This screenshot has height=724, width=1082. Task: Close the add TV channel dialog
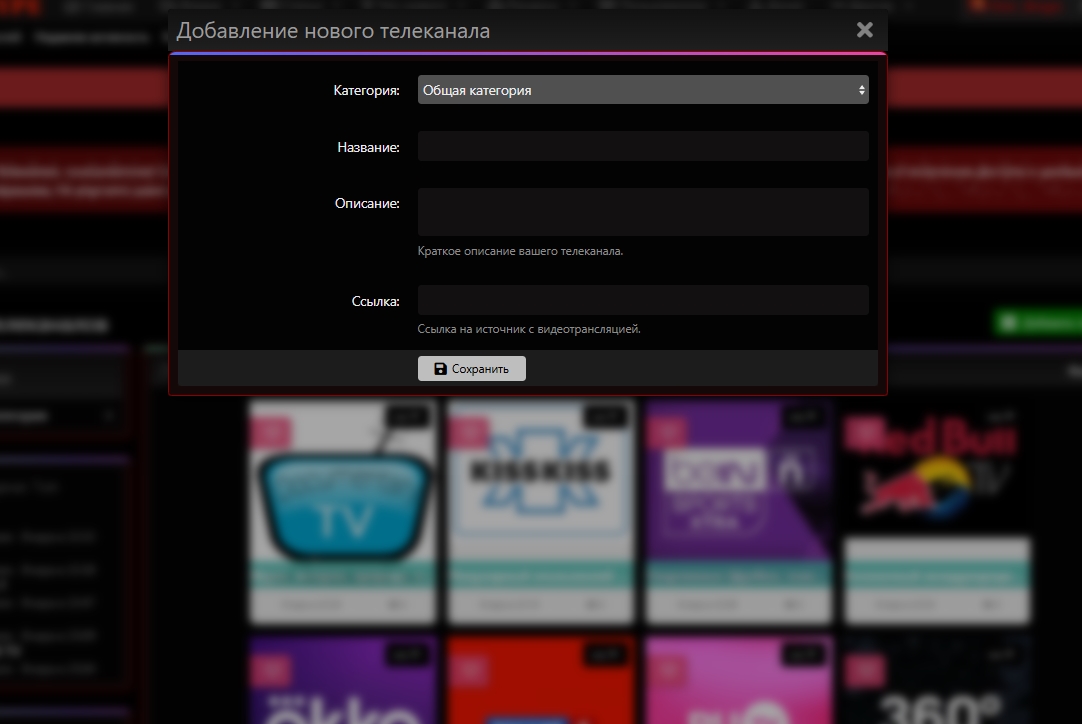pos(865,30)
